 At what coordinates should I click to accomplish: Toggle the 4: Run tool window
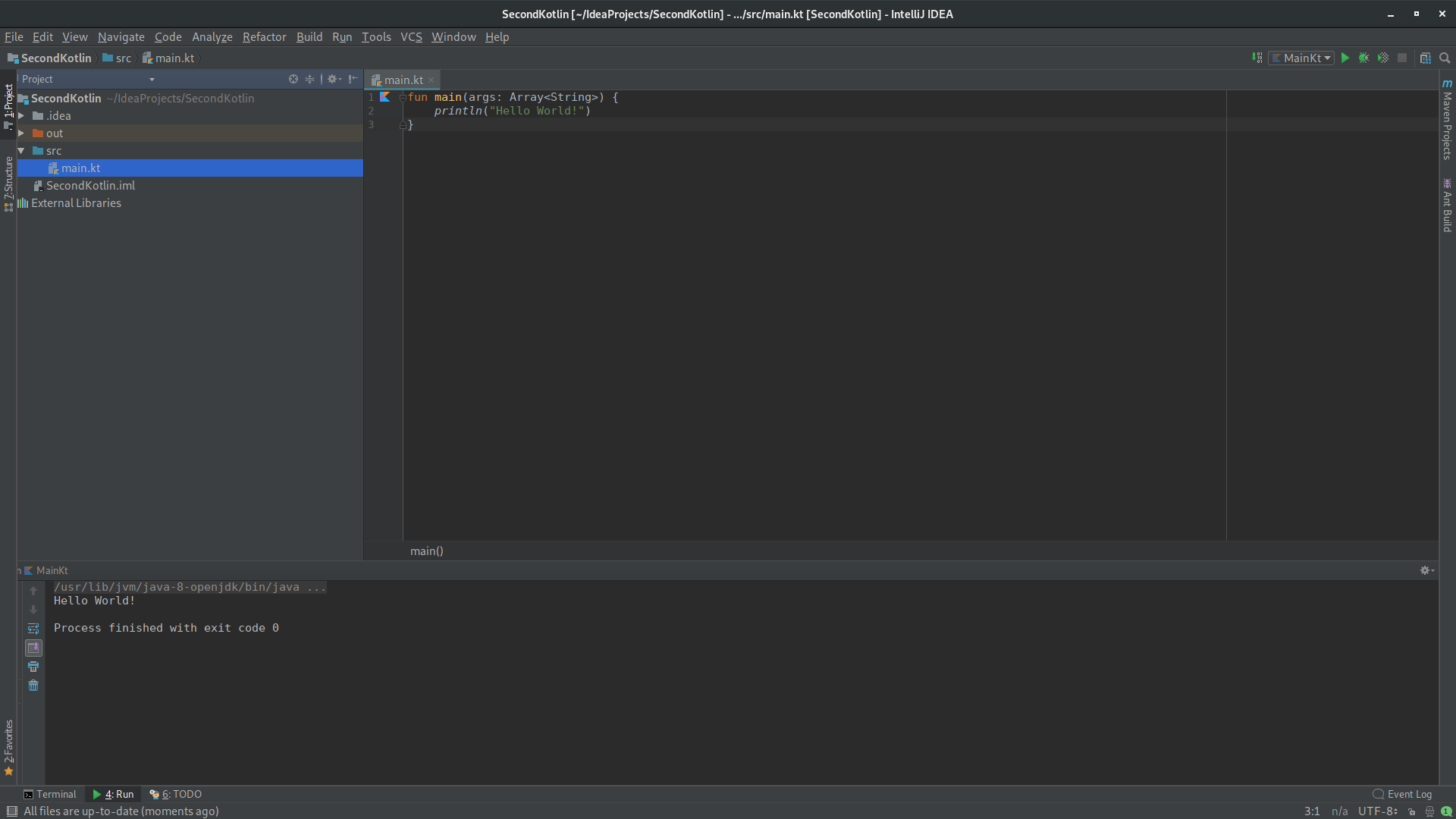(113, 794)
